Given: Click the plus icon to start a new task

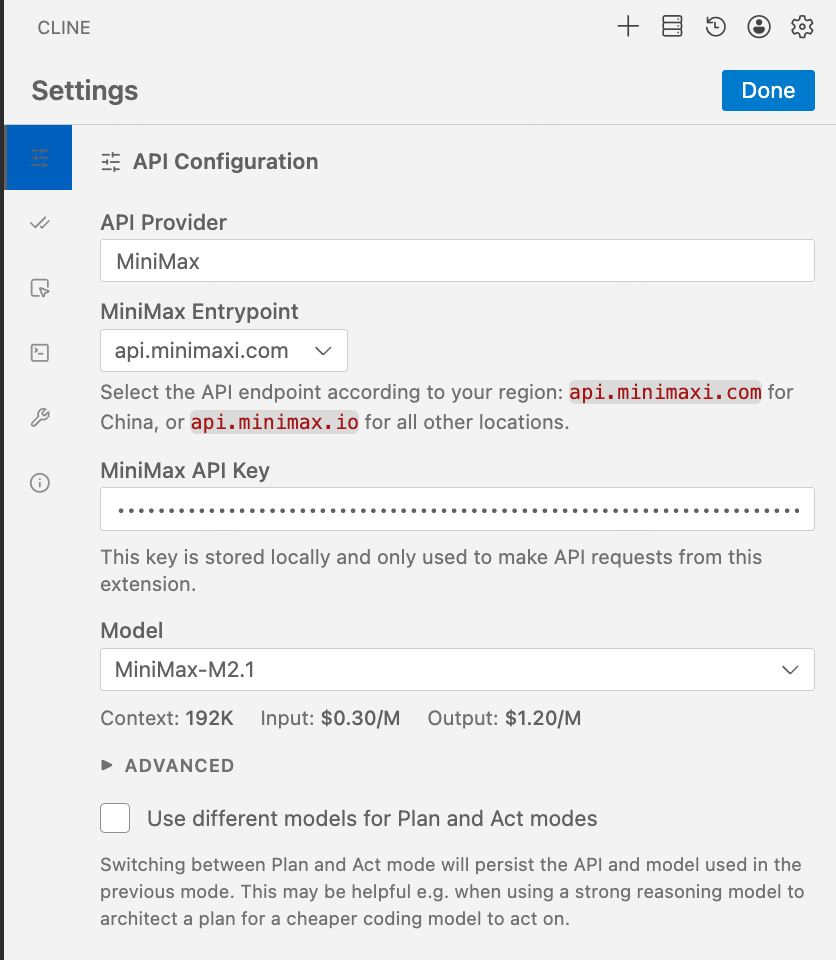Looking at the screenshot, I should 627,27.
